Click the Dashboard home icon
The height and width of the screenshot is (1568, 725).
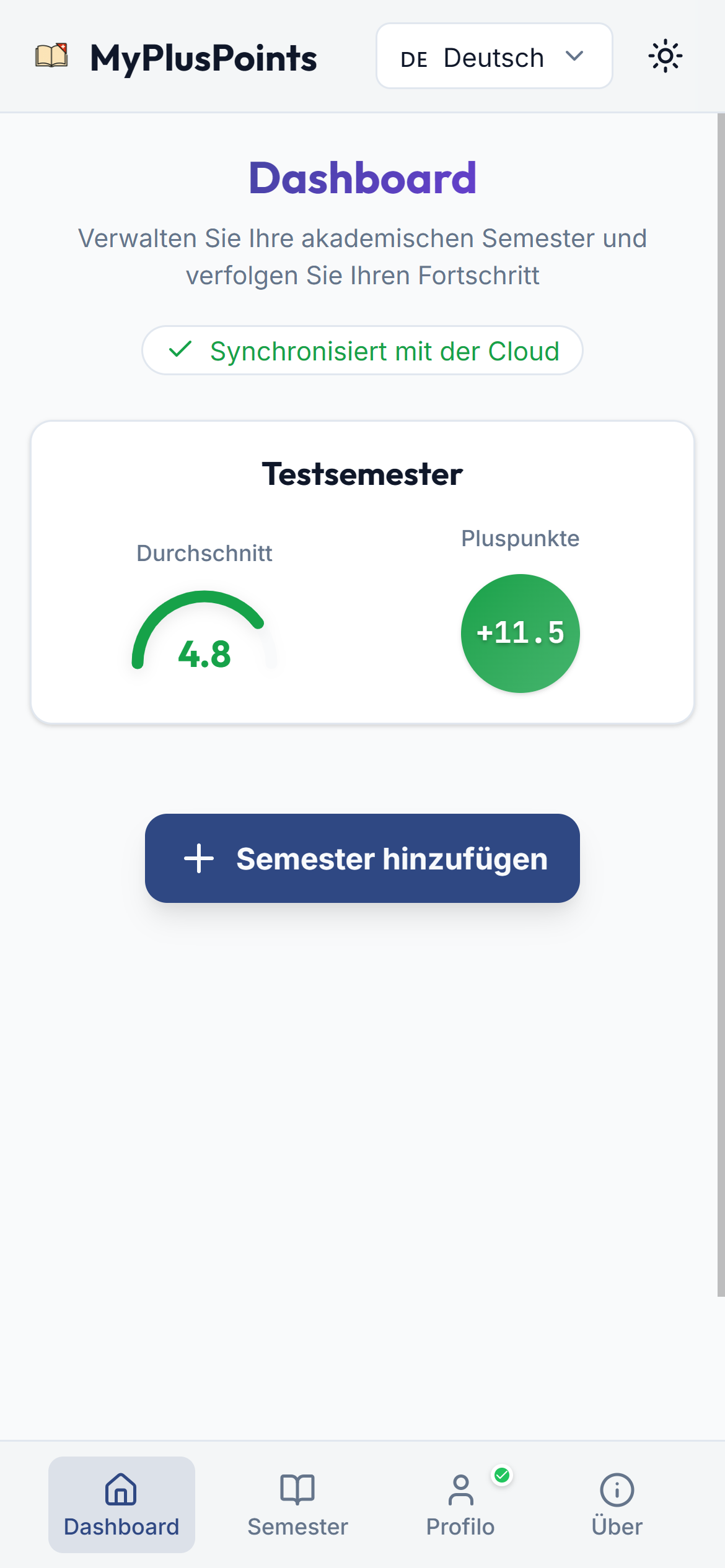click(x=121, y=1489)
